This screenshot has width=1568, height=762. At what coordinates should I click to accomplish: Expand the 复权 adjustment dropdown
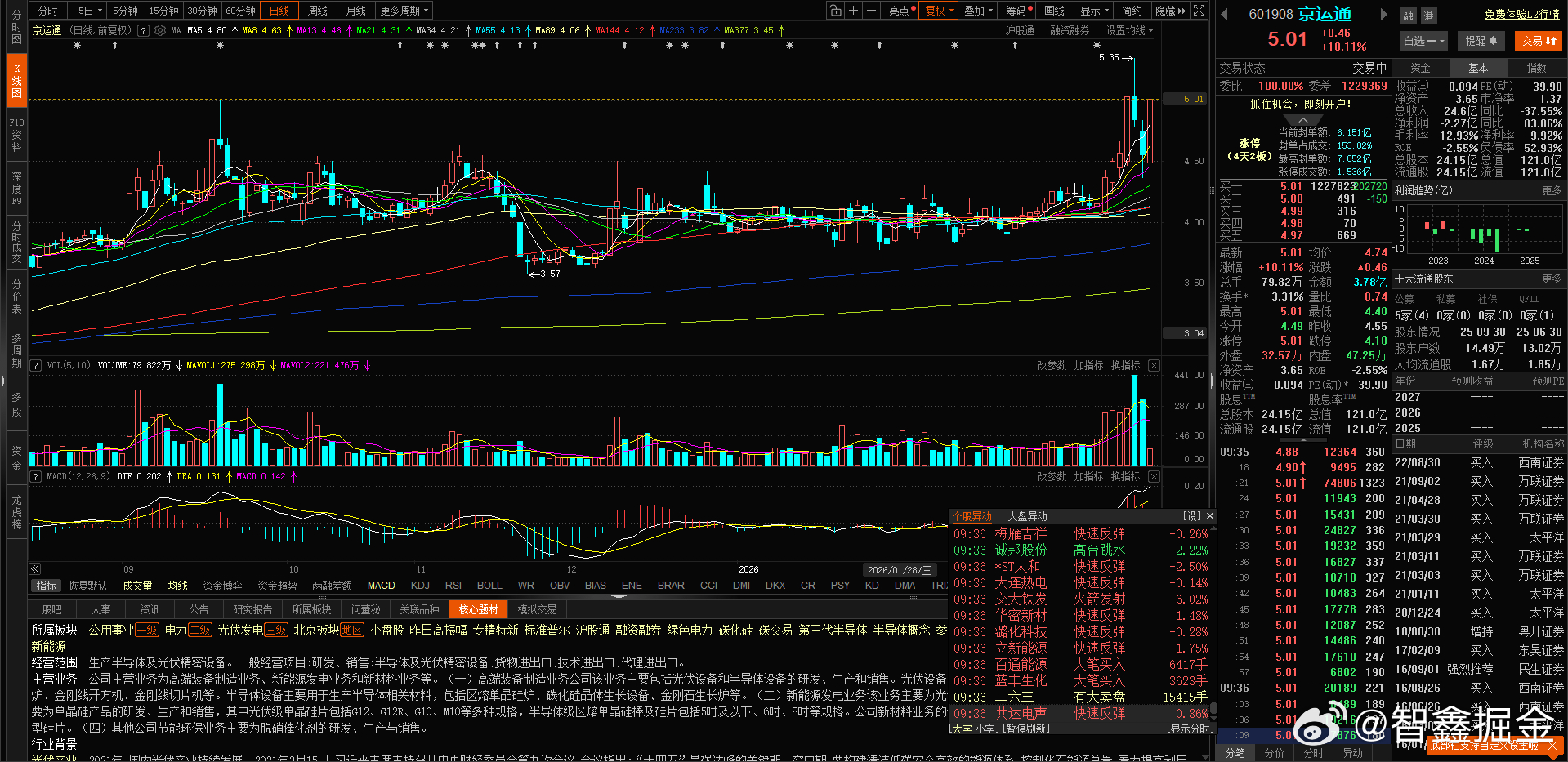tap(936, 10)
